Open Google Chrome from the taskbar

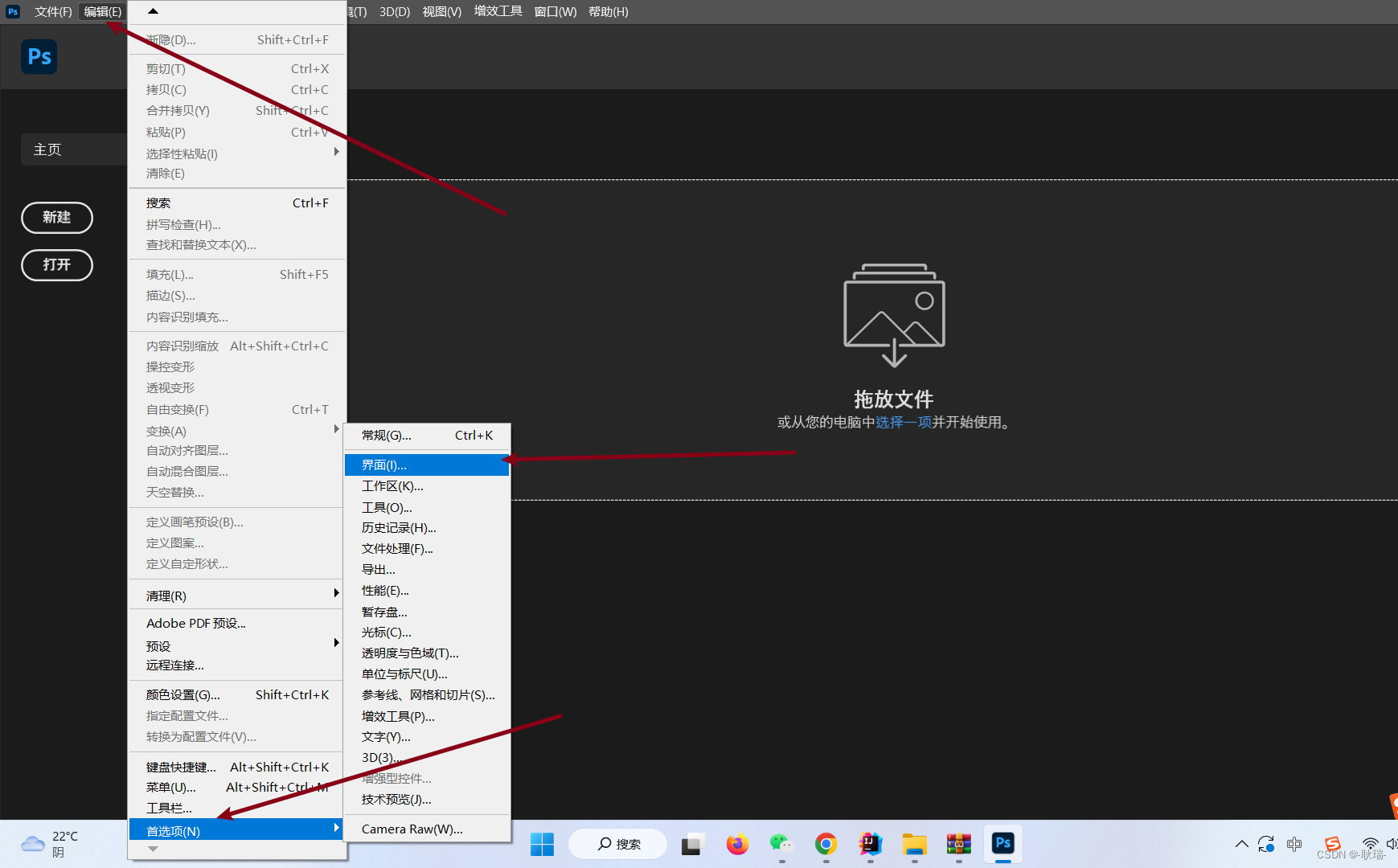click(826, 844)
